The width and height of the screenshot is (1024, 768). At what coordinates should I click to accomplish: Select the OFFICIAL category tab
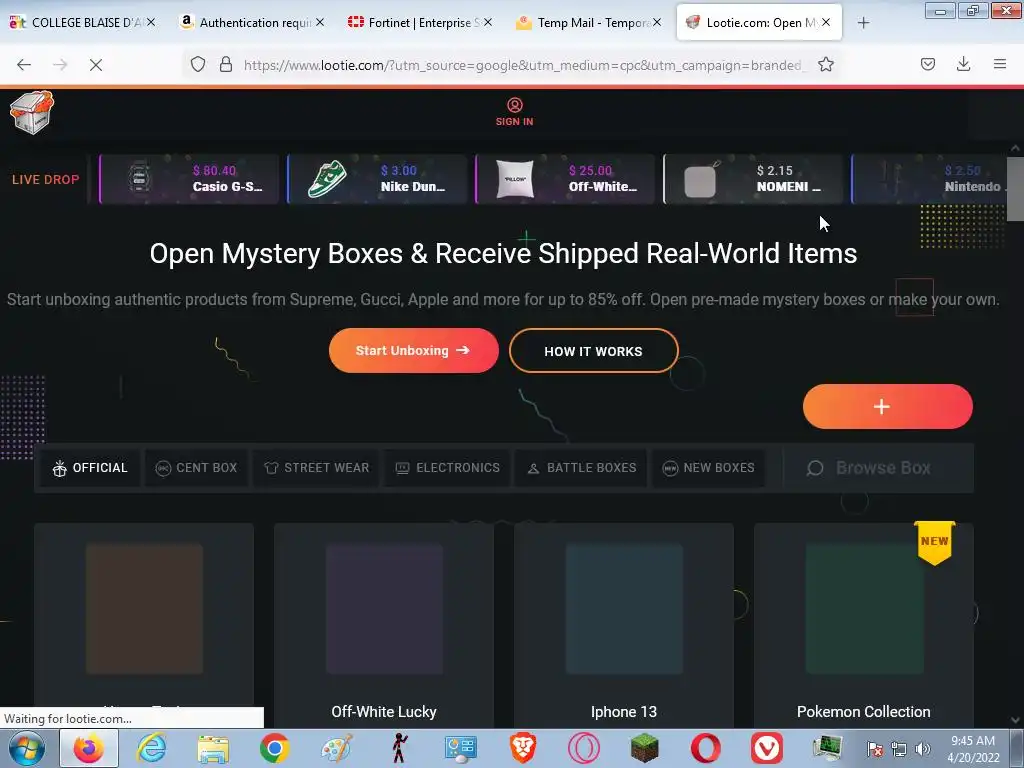click(90, 468)
